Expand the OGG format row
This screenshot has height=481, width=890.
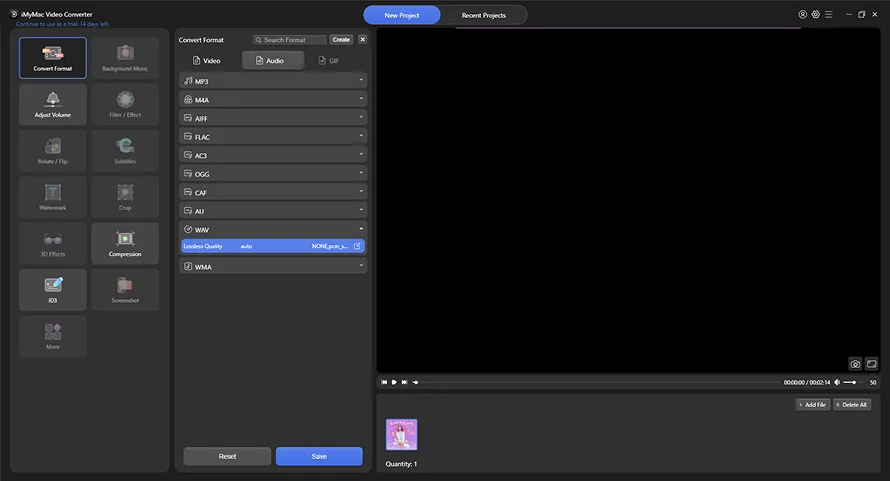(x=273, y=174)
